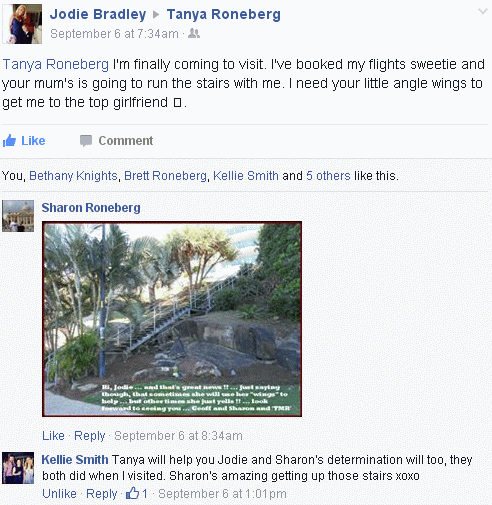
Task: Open the stairs photo in Sharon's comment
Action: [172, 319]
